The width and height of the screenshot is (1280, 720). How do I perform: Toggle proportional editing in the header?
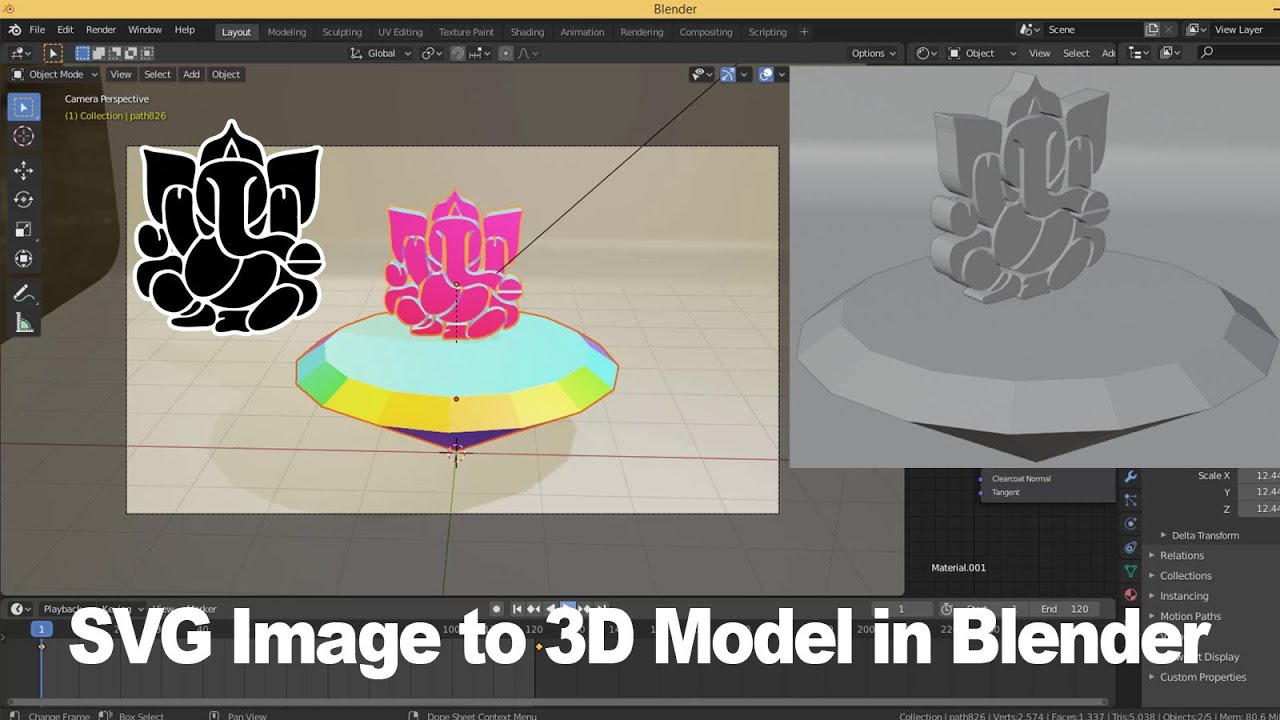[x=506, y=53]
